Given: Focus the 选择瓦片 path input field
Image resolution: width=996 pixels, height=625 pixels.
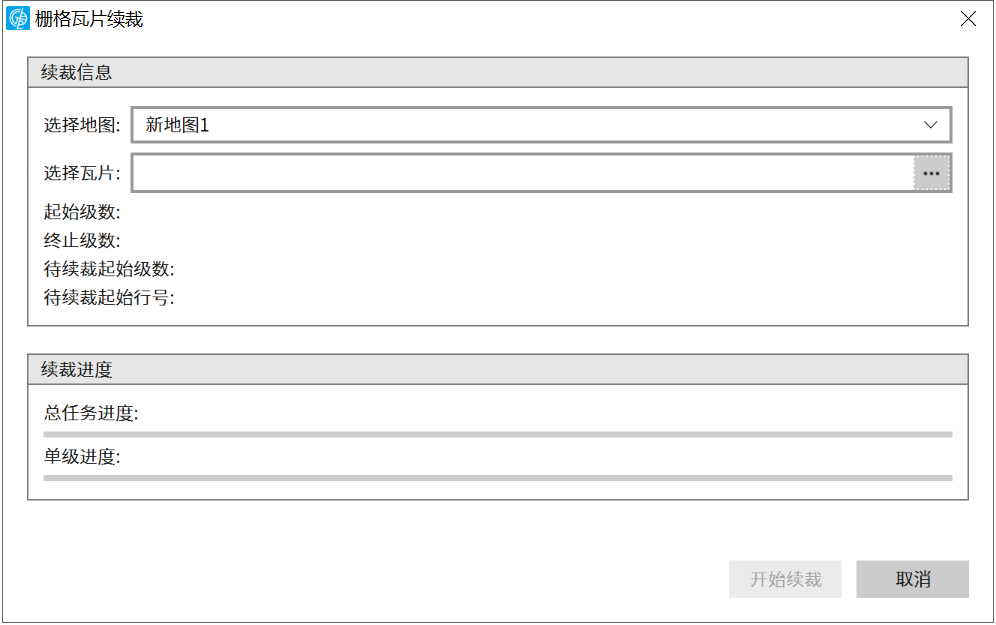Looking at the screenshot, I should click(x=522, y=173).
